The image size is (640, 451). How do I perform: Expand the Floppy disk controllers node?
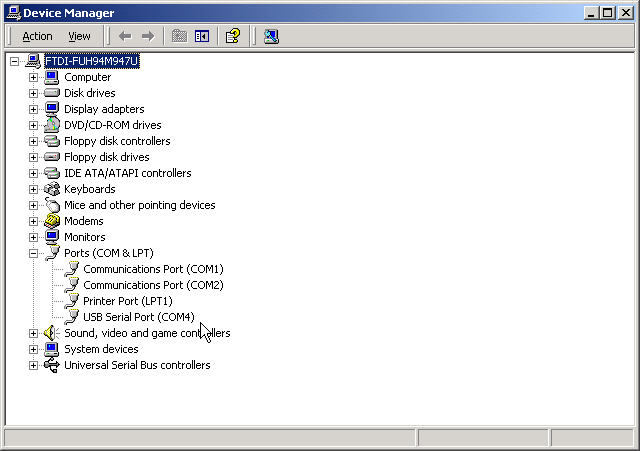[x=33, y=141]
